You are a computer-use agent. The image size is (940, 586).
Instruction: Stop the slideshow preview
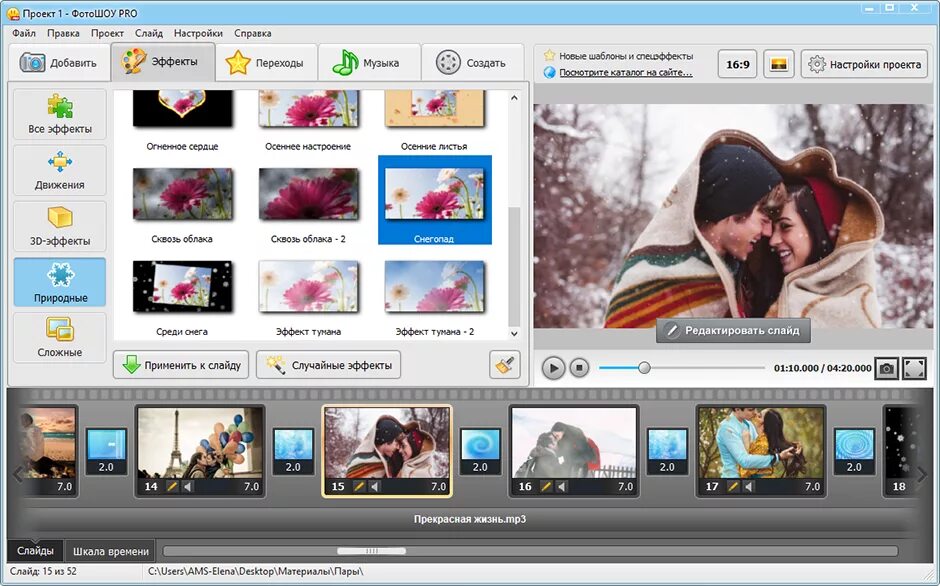[x=579, y=368]
